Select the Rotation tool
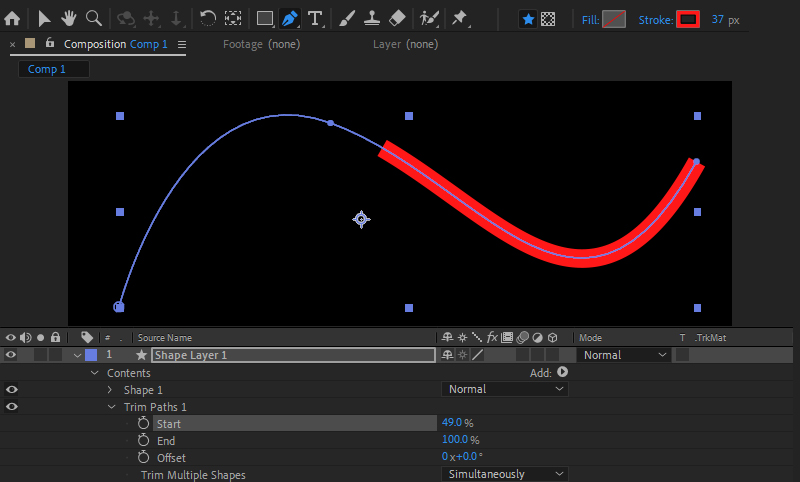The height and width of the screenshot is (482, 800). (207, 18)
